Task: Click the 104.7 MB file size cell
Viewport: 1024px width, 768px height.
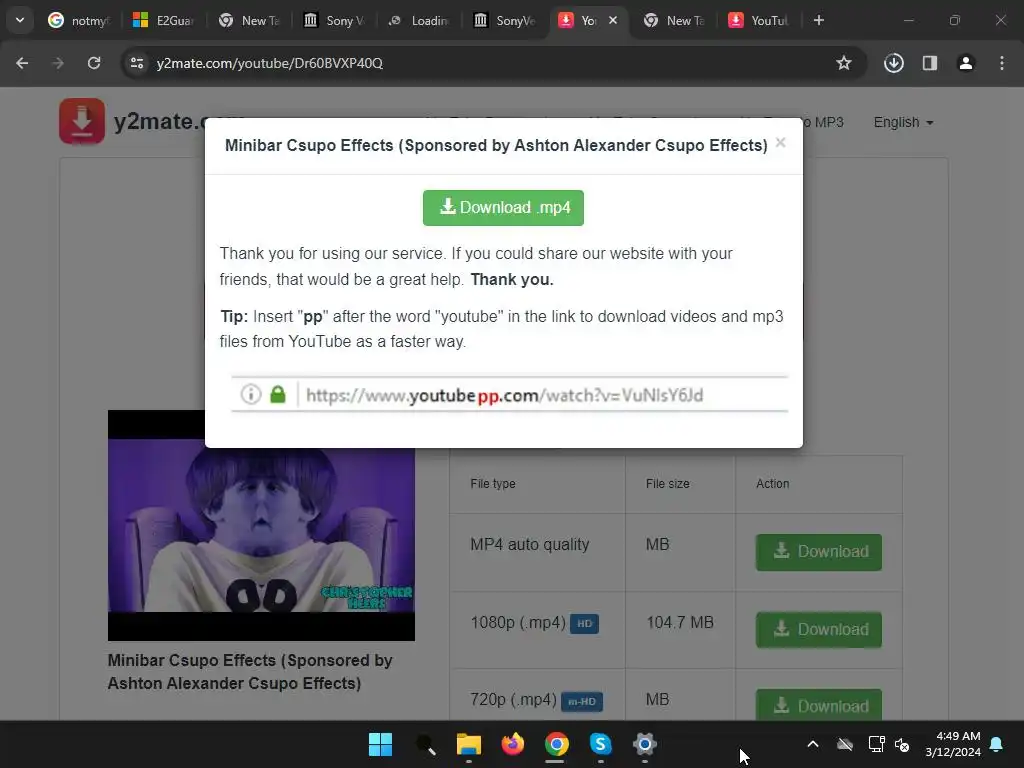Action: tap(680, 622)
